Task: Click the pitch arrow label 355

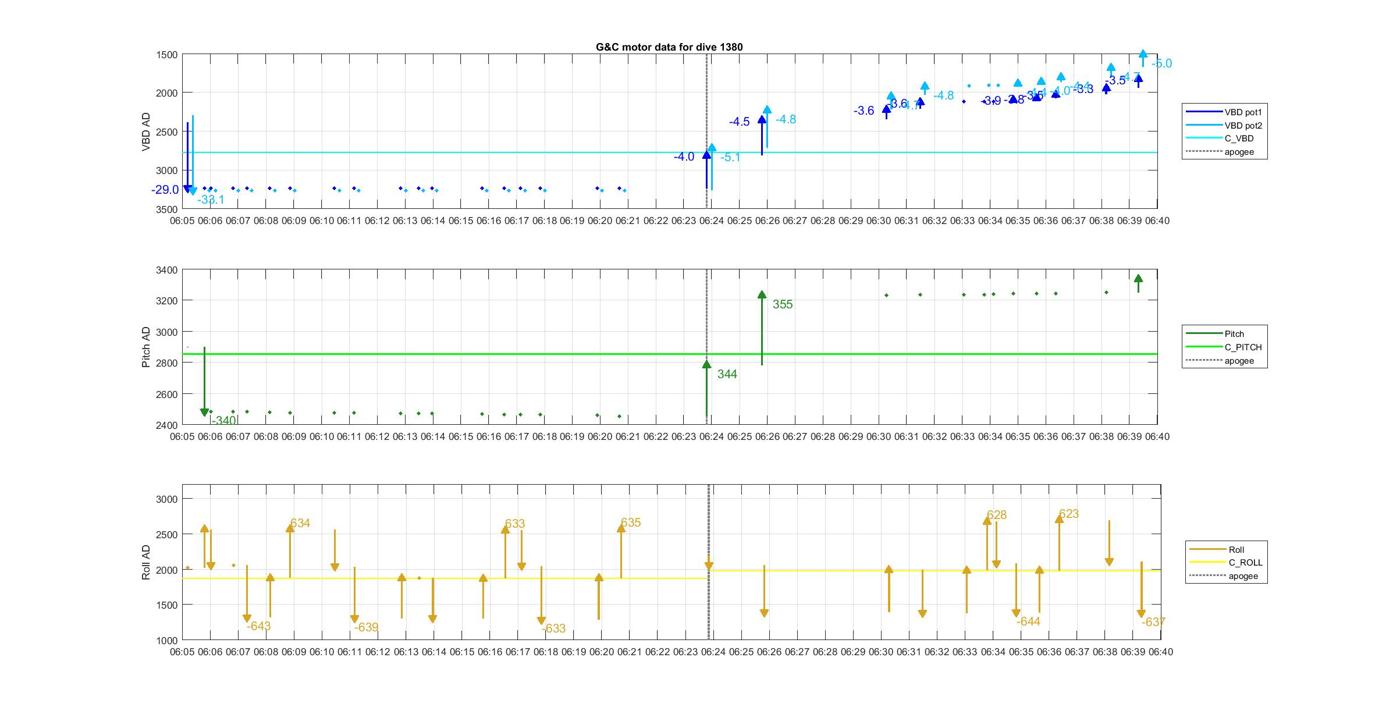Action: [x=782, y=304]
